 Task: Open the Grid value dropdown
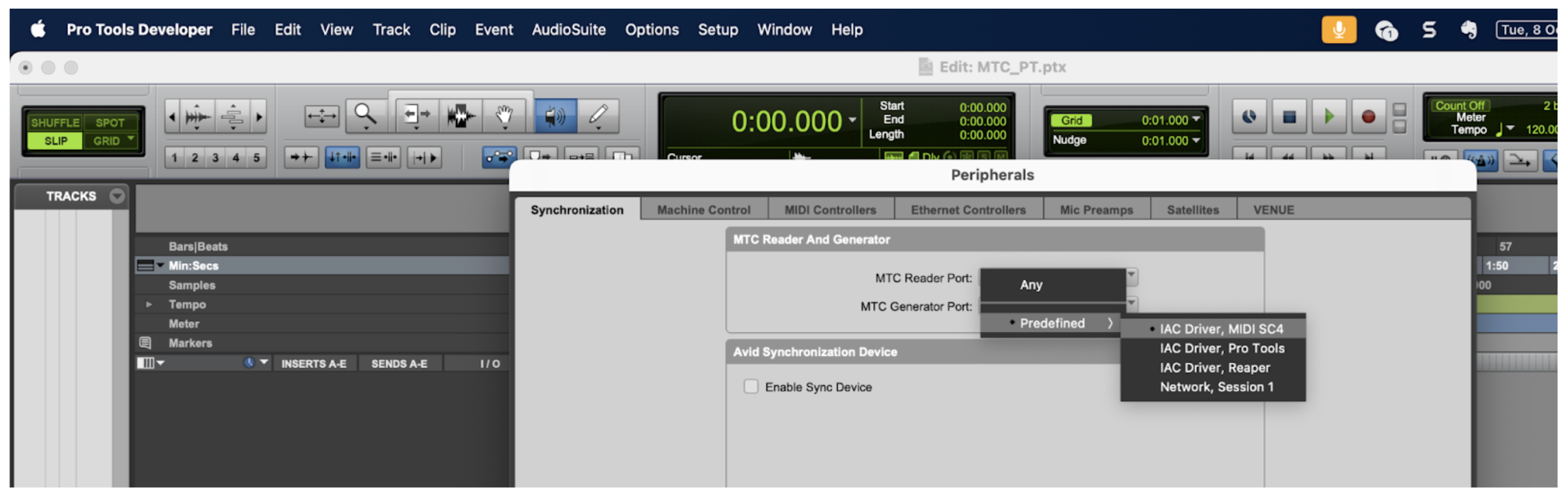pyautogui.click(x=1195, y=120)
